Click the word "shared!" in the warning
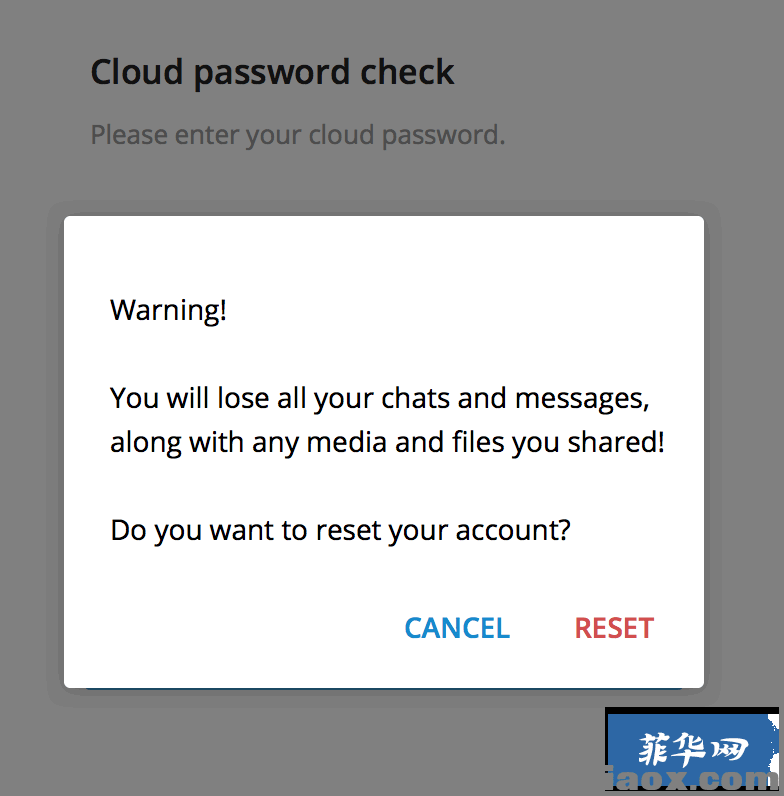784x796 pixels. point(616,442)
